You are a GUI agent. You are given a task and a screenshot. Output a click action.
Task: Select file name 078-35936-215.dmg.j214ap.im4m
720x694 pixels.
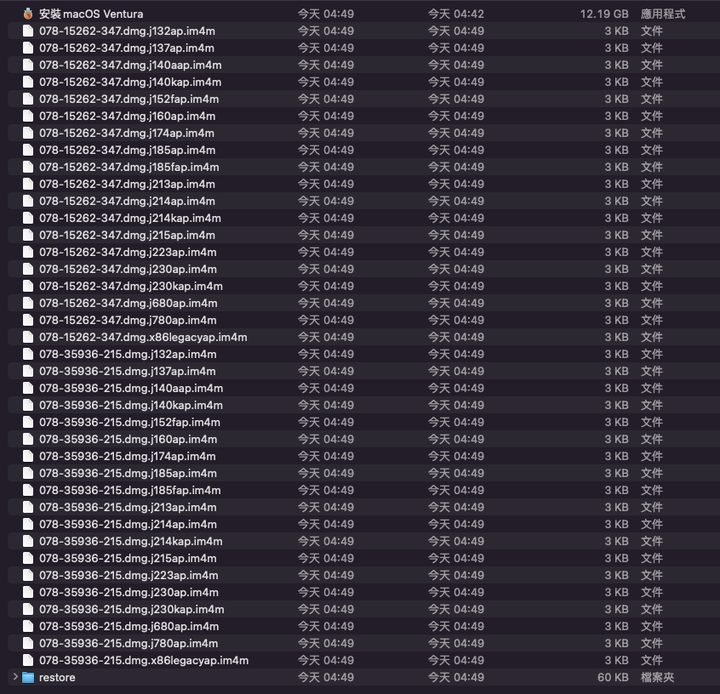click(128, 524)
